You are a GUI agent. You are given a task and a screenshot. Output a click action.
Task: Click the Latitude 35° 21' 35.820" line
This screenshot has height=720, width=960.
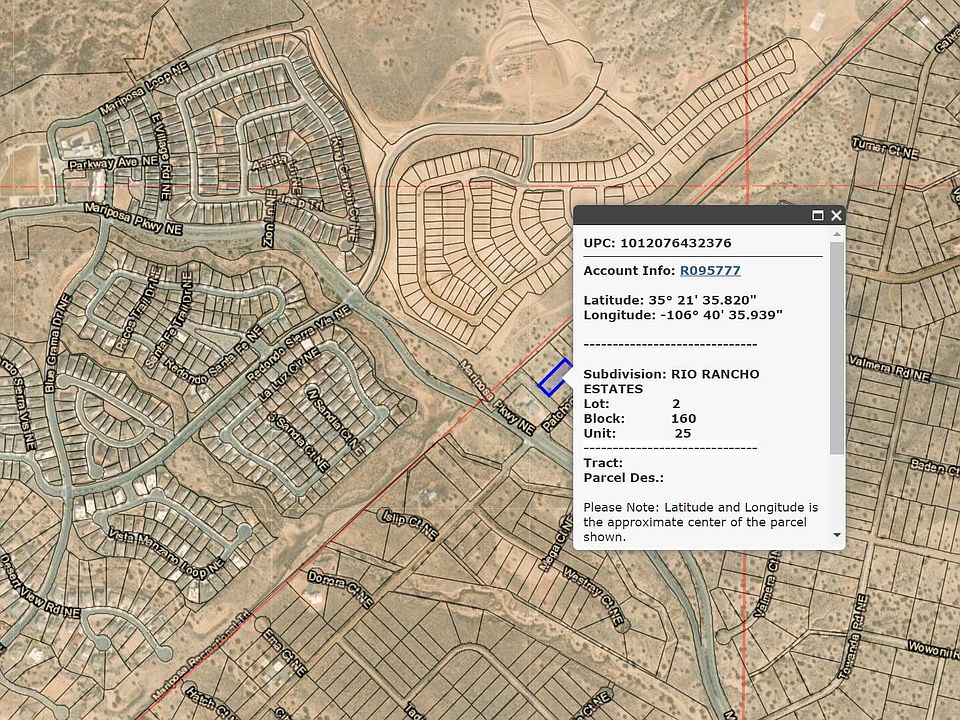(670, 300)
